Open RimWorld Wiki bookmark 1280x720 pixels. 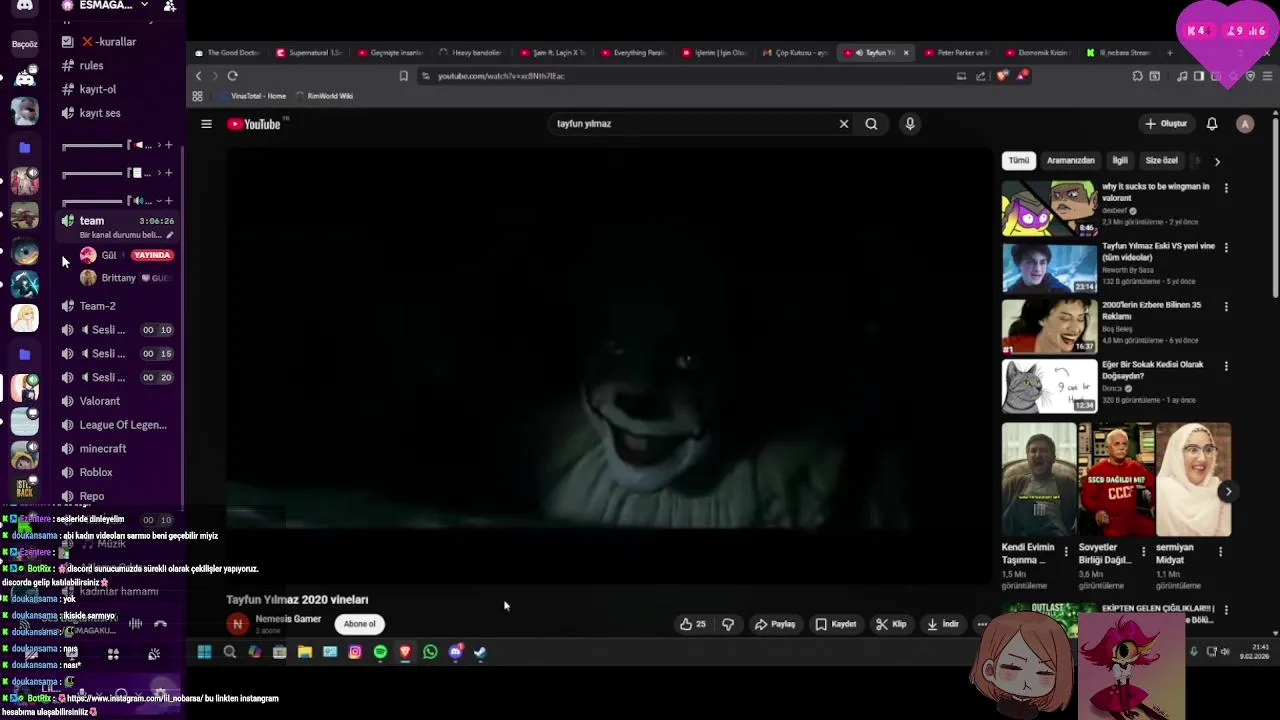[323, 96]
